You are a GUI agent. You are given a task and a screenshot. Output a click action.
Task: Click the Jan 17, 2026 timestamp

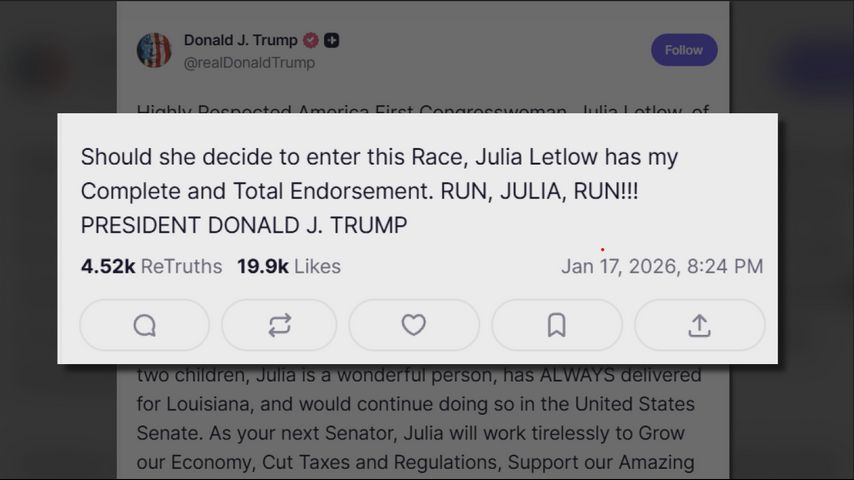(x=661, y=266)
